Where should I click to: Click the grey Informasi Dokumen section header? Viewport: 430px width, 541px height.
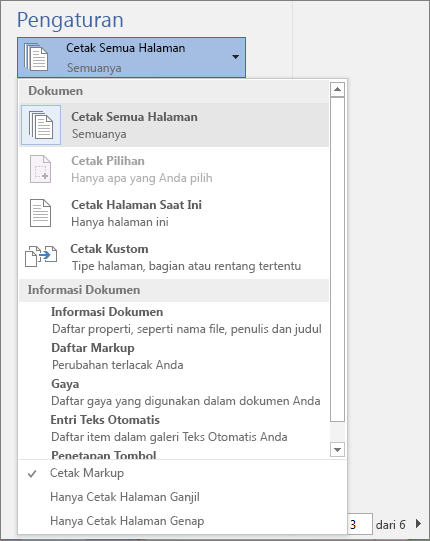pos(174,290)
